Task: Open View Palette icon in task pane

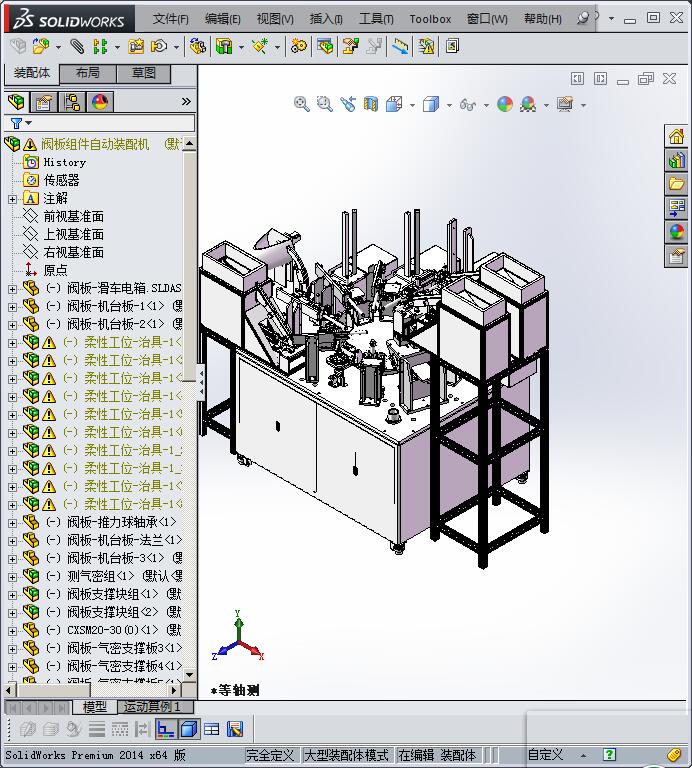Action: [676, 208]
